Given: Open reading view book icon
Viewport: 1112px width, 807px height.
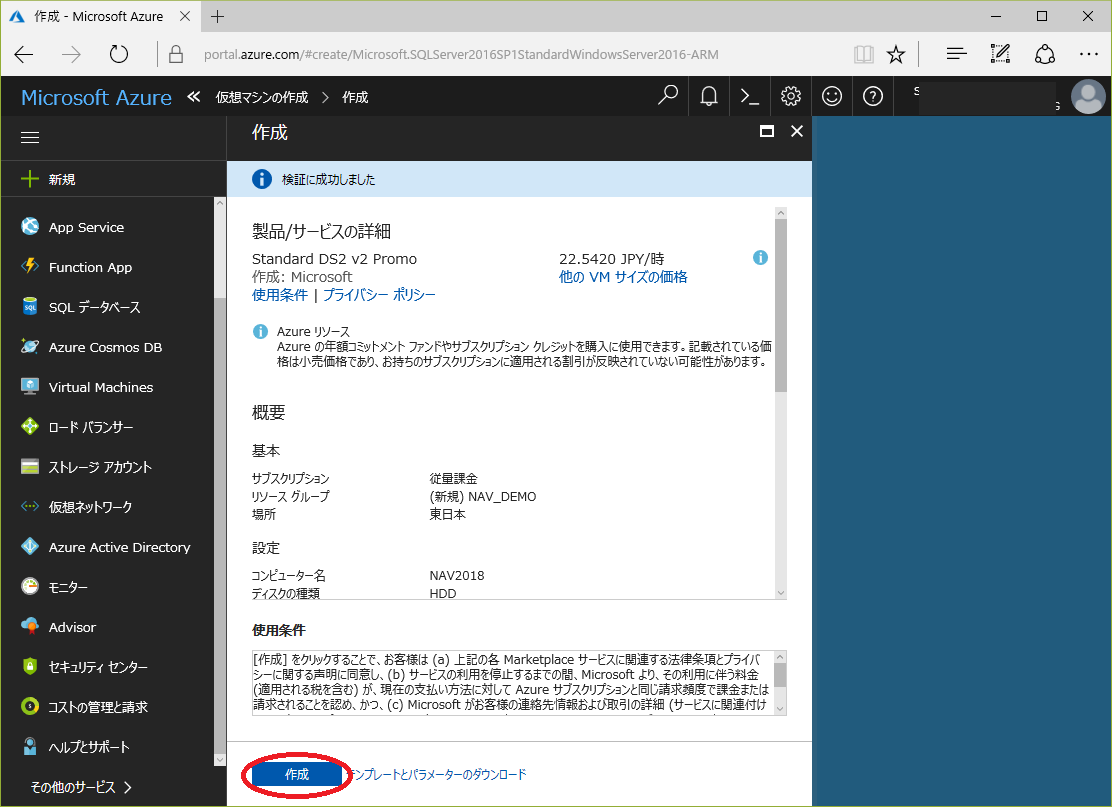Looking at the screenshot, I should (x=863, y=55).
